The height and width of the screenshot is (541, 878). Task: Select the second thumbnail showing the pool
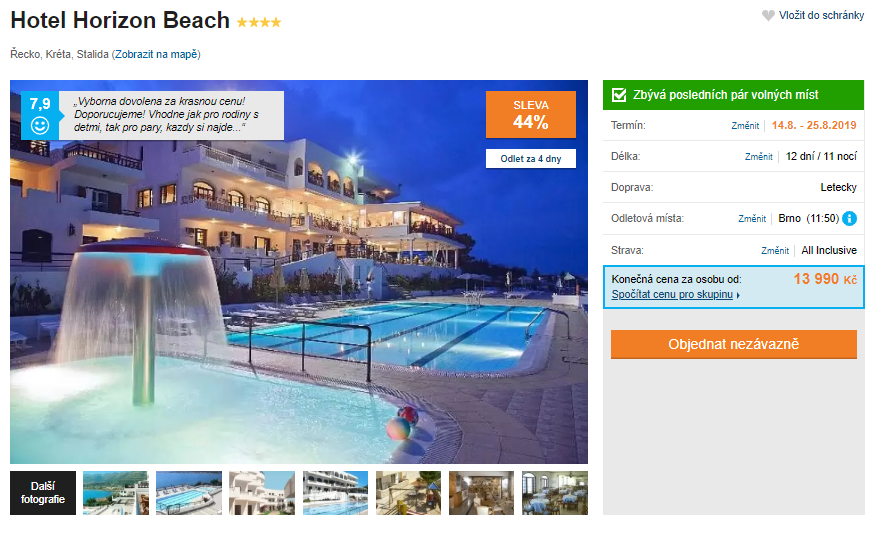(x=189, y=493)
